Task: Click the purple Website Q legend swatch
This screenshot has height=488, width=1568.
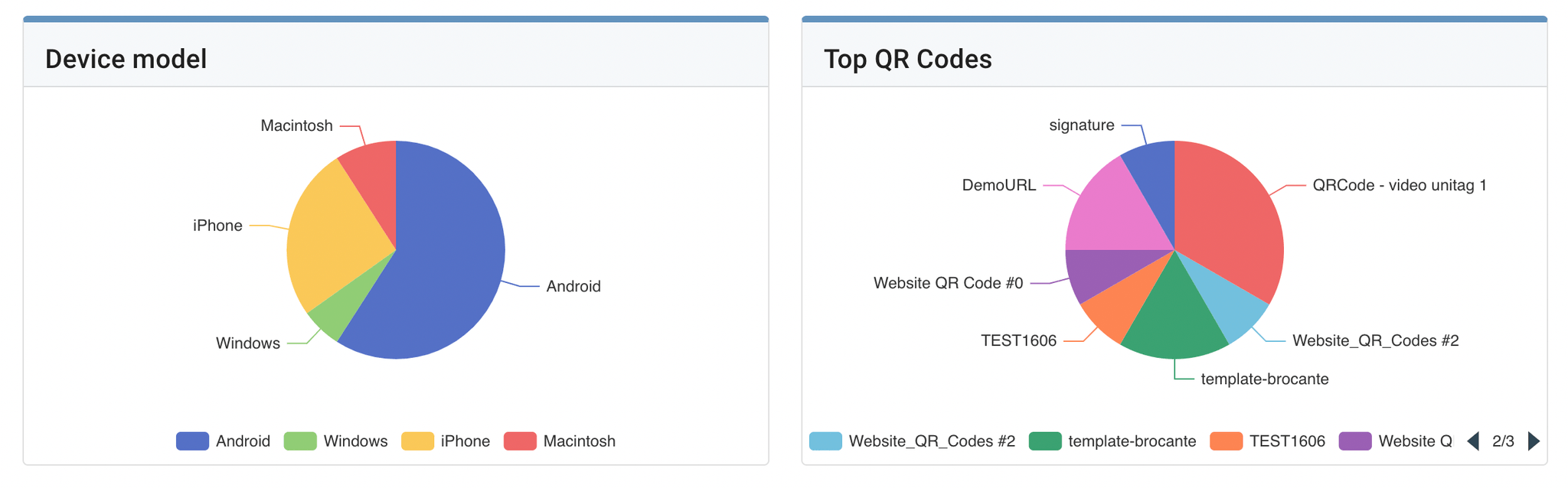Action: [x=1354, y=441]
